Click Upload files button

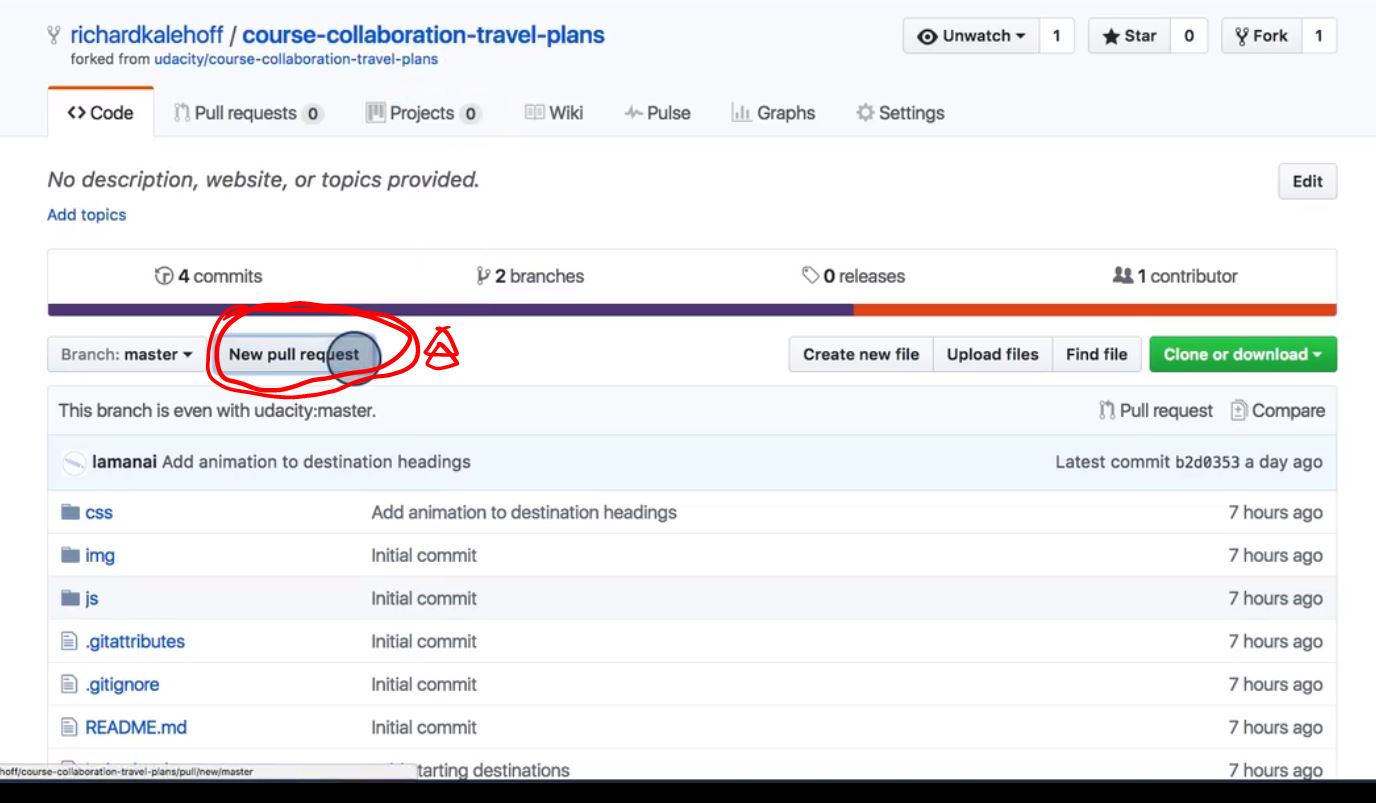pos(992,354)
